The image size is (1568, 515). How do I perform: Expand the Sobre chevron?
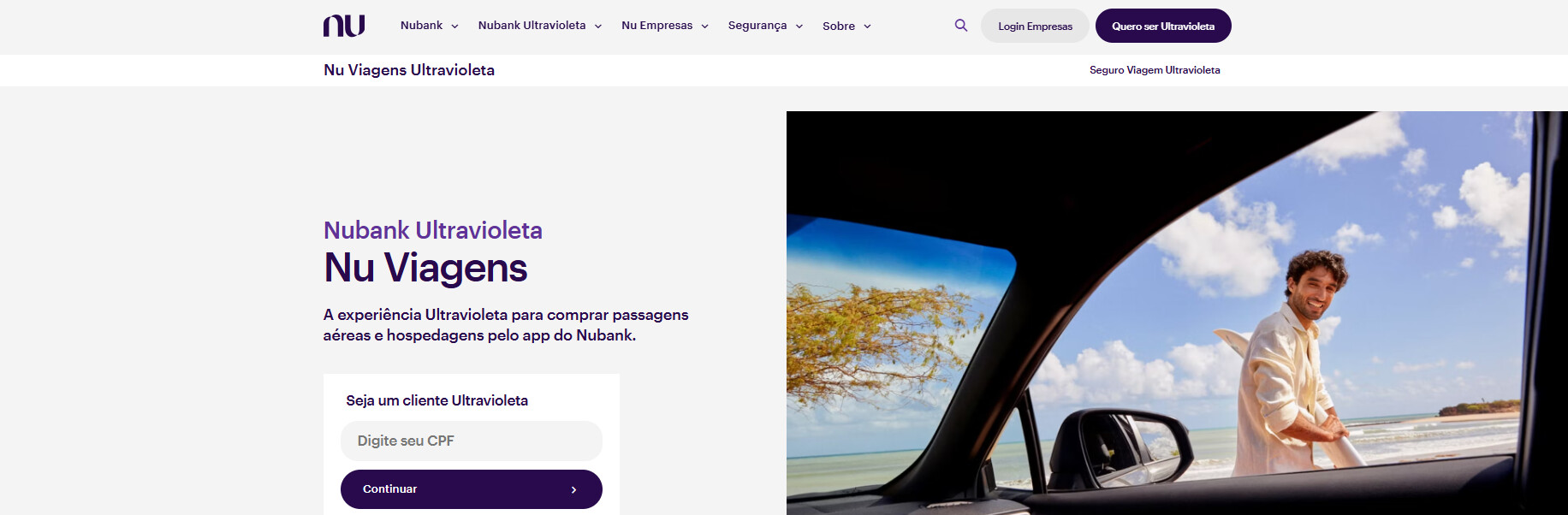pyautogui.click(x=867, y=27)
